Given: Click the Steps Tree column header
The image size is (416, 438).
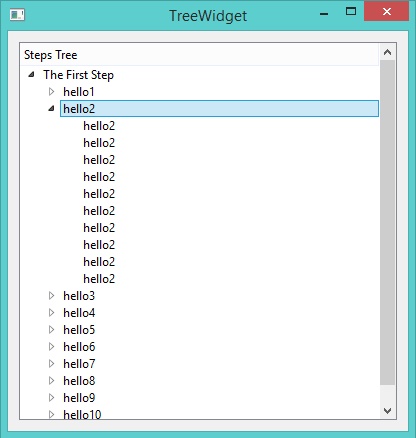Looking at the screenshot, I should coord(199,55).
